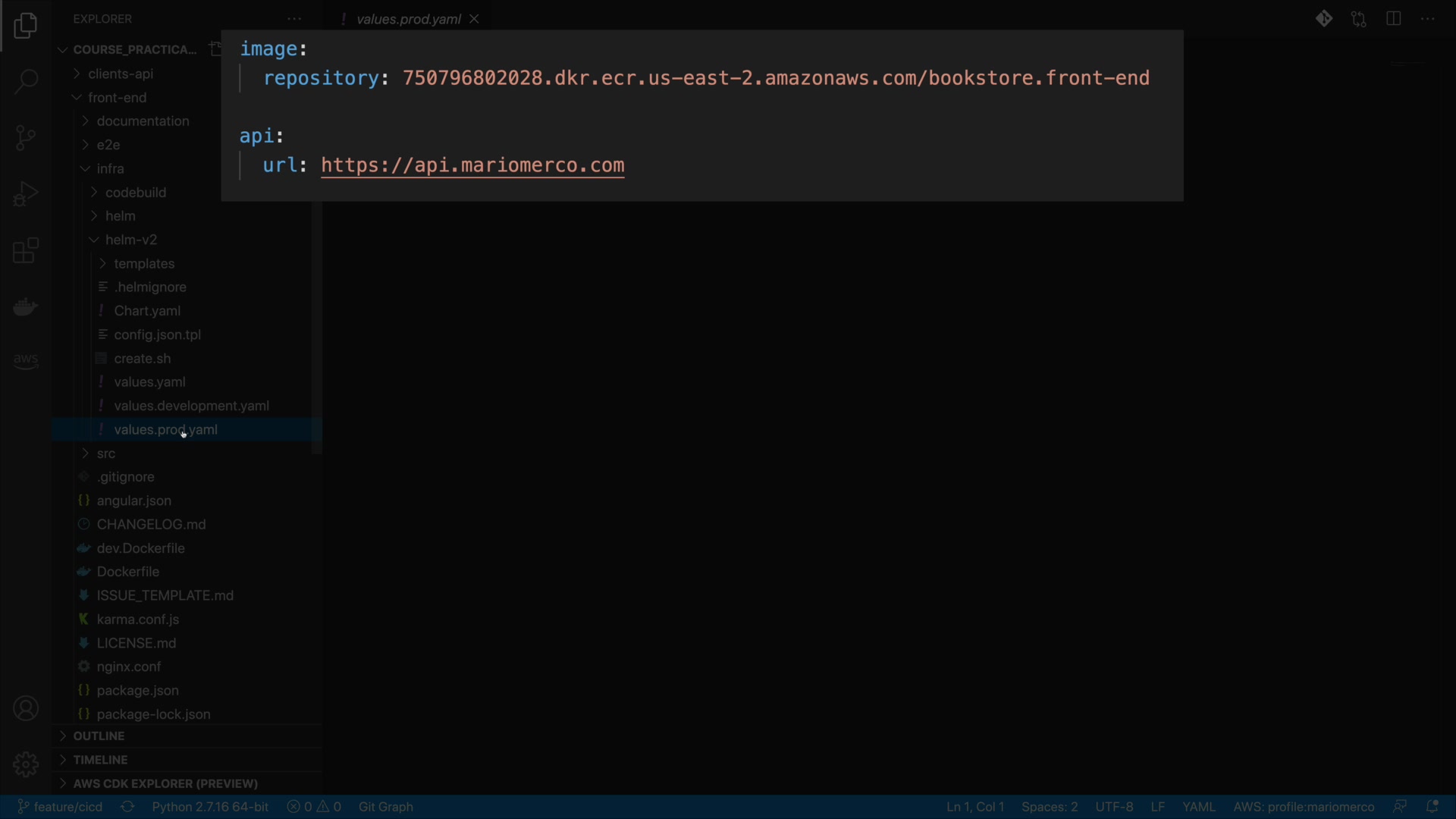The width and height of the screenshot is (1456, 819).
Task: Expand the TIMELINE section
Action: tap(100, 760)
